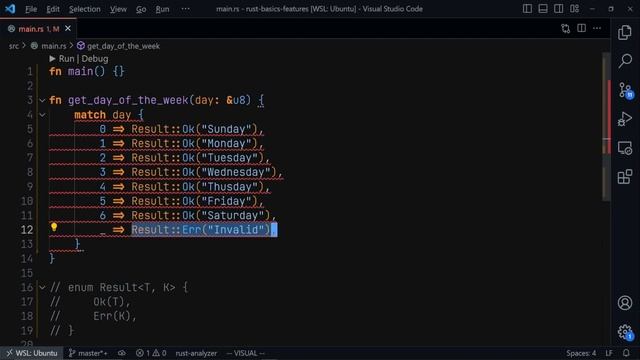The image size is (640, 360).
Task: Change end of line sequence LF
Action: tap(609, 353)
